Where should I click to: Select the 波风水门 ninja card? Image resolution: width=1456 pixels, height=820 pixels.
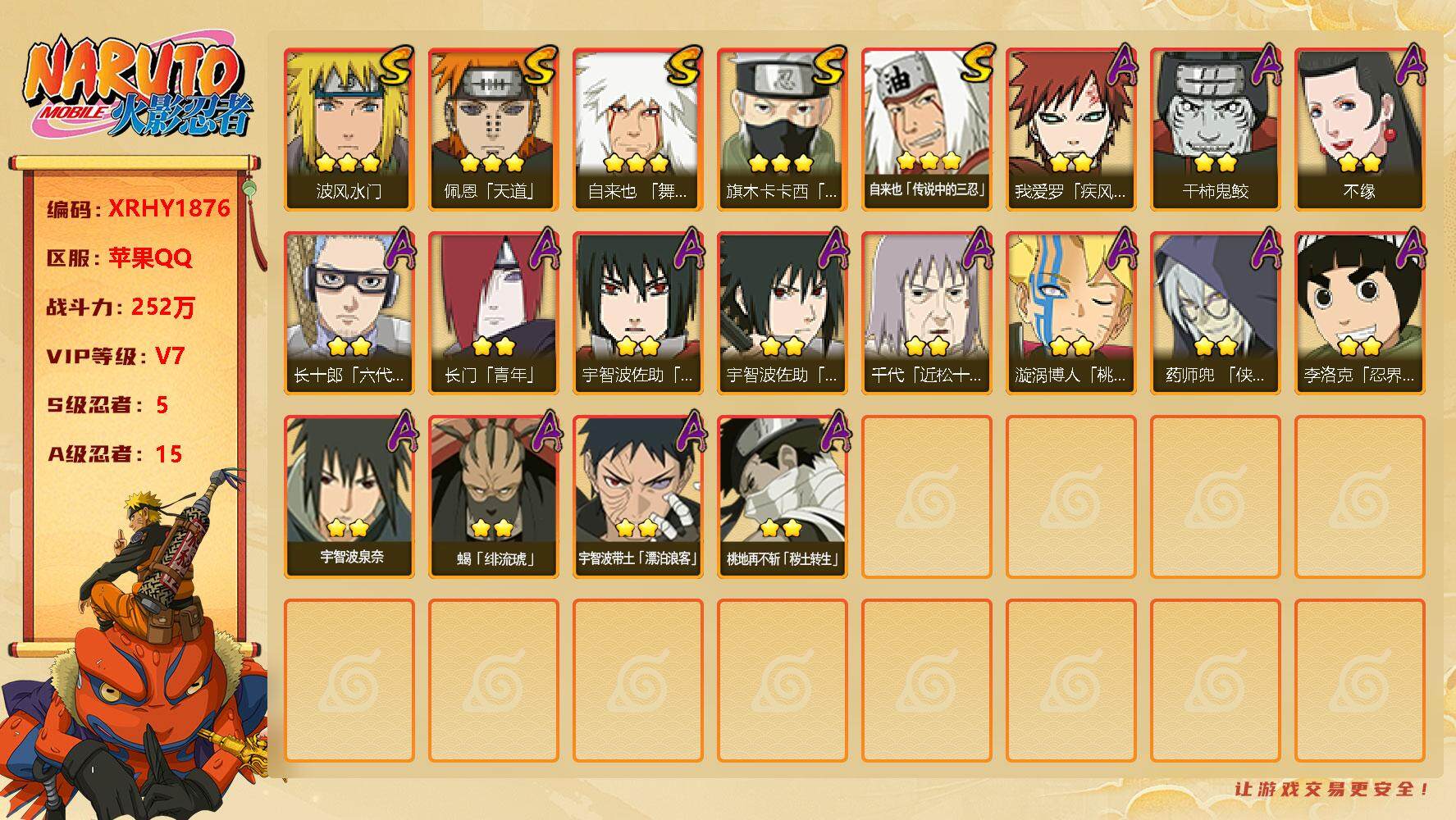coord(349,130)
